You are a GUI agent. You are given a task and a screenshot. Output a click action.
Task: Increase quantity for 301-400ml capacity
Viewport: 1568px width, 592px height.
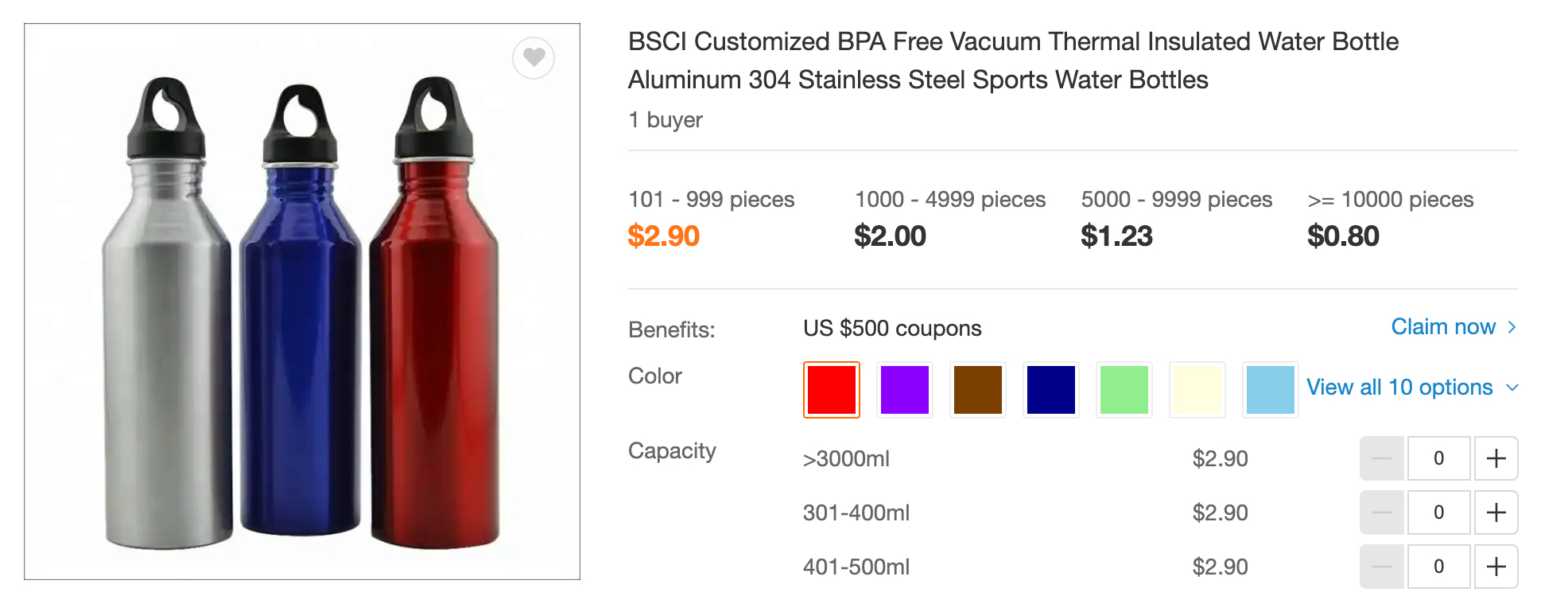(x=1497, y=512)
